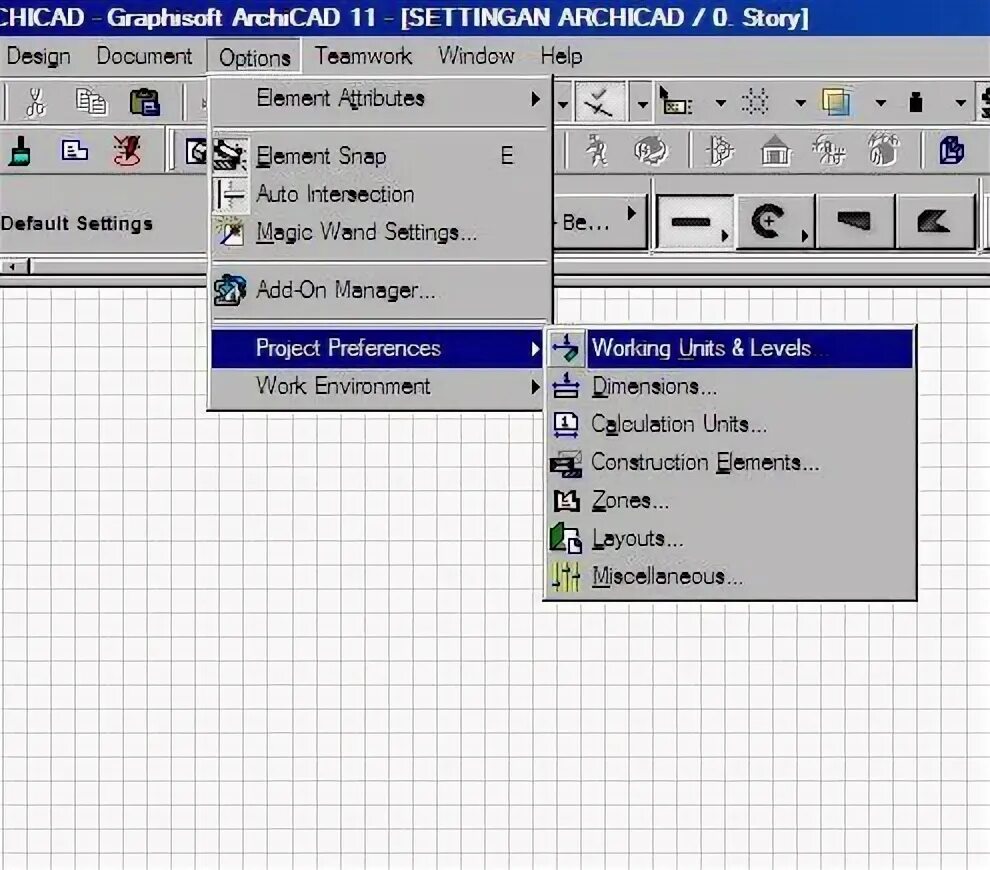Open Layouts preferences
This screenshot has height=870, width=990.
point(731,539)
